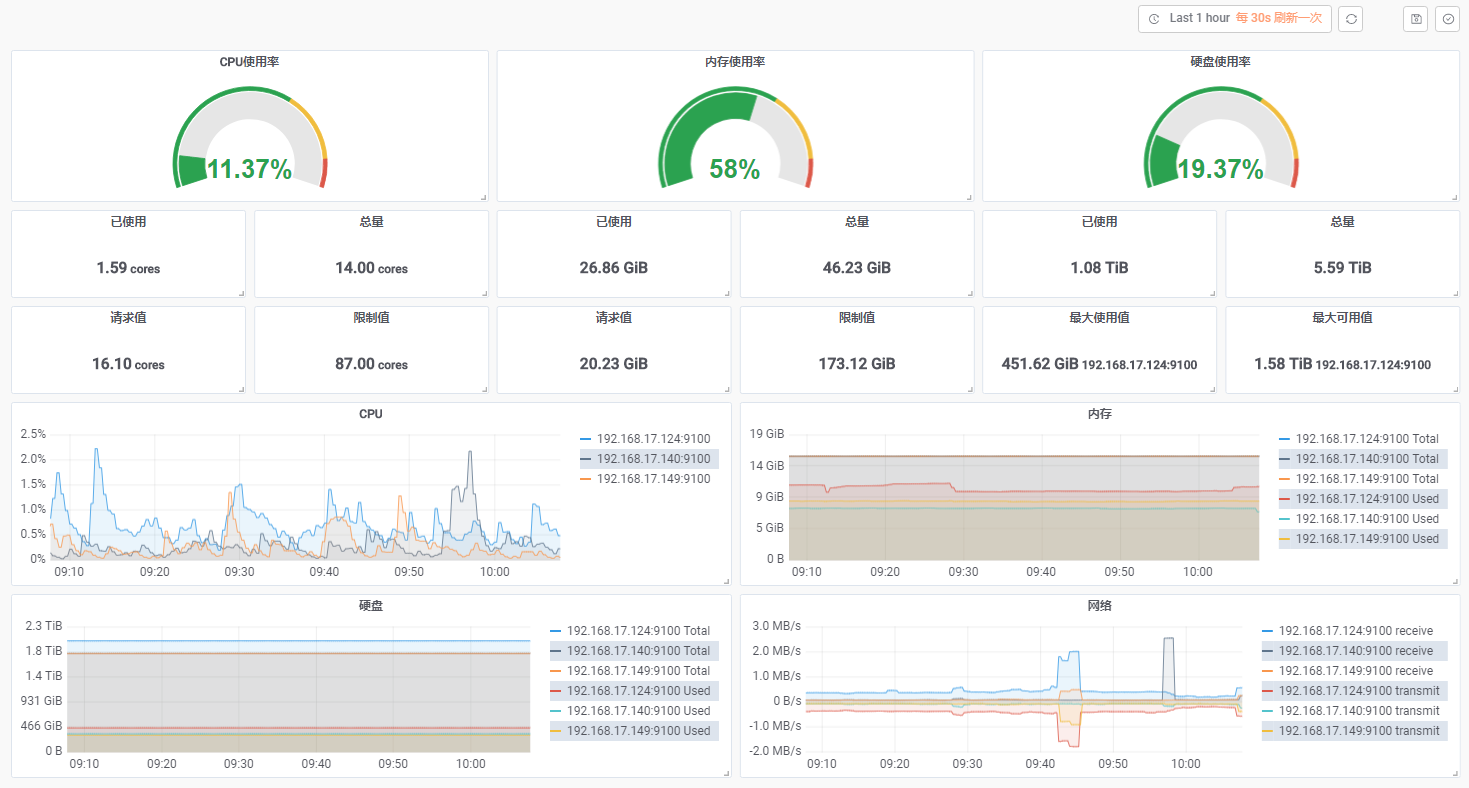The height and width of the screenshot is (788, 1469).
Task: Select 192.168.17.124:9100 transmit in 网络 legend
Action: click(1359, 691)
